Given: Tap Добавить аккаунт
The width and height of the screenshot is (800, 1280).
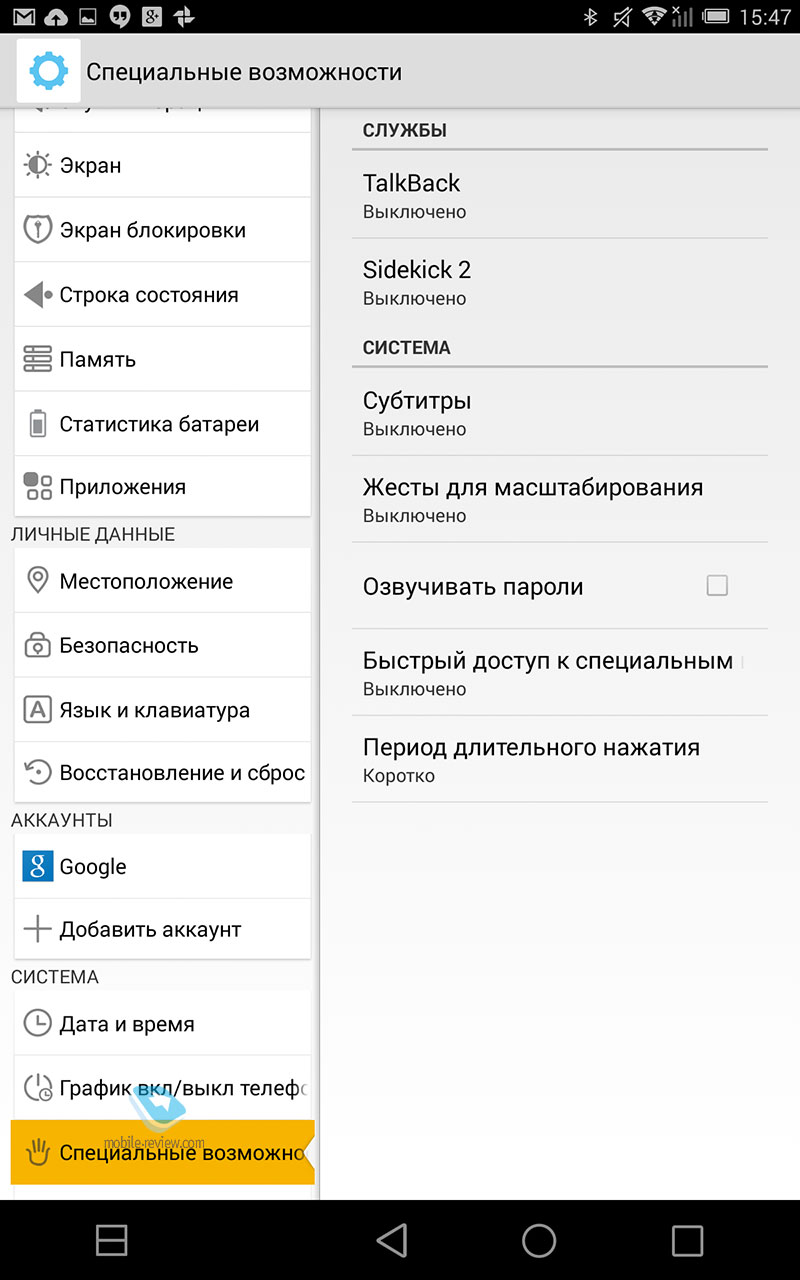Looking at the screenshot, I should pyautogui.click(x=163, y=929).
